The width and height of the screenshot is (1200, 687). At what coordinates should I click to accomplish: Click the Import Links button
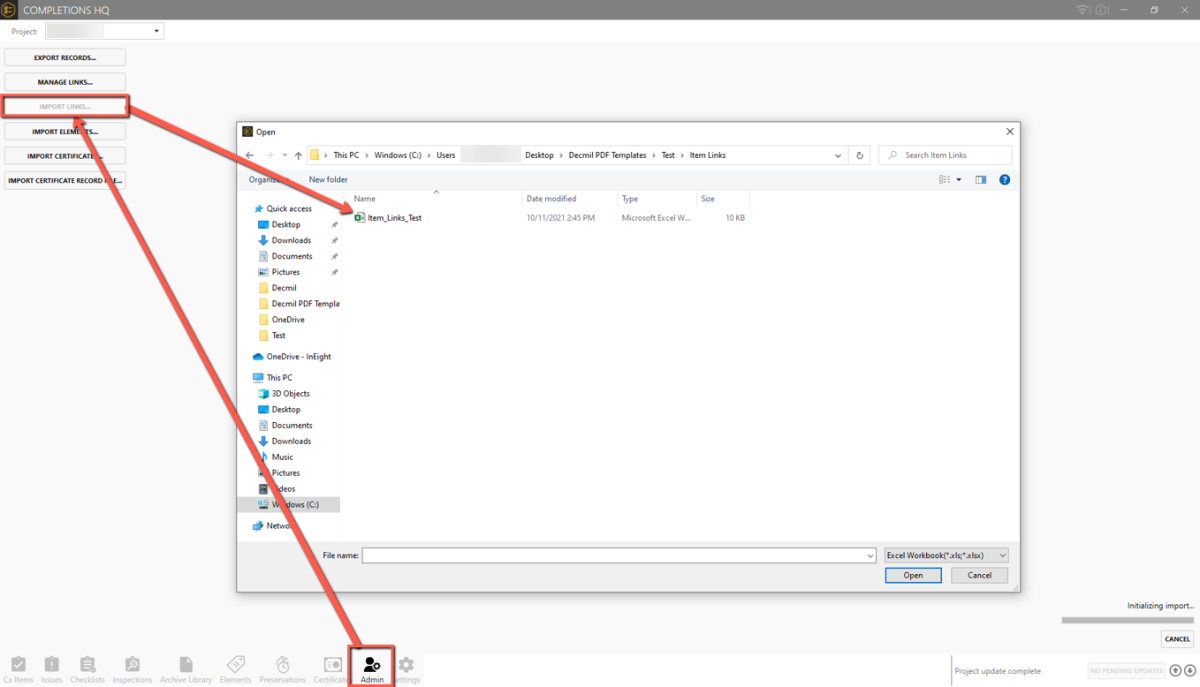pyautogui.click(x=65, y=106)
